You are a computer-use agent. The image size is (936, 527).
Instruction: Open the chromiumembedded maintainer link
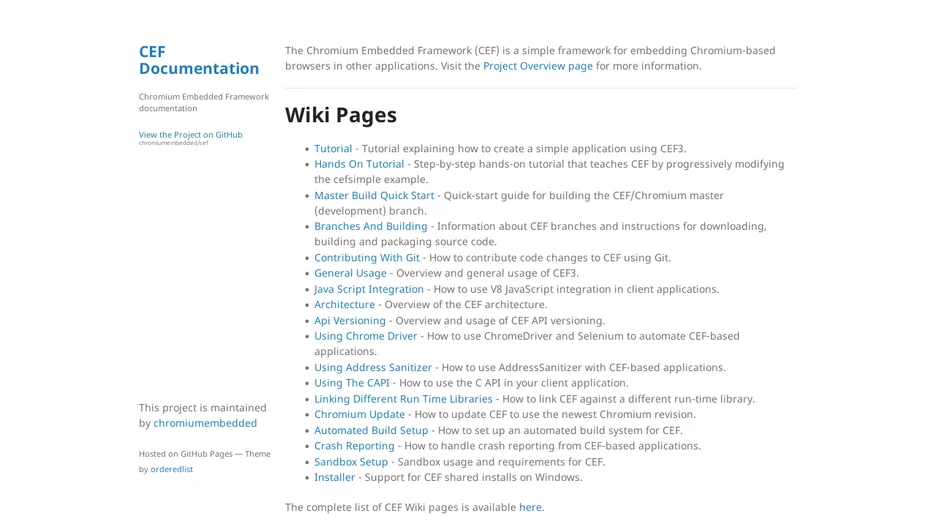205,424
